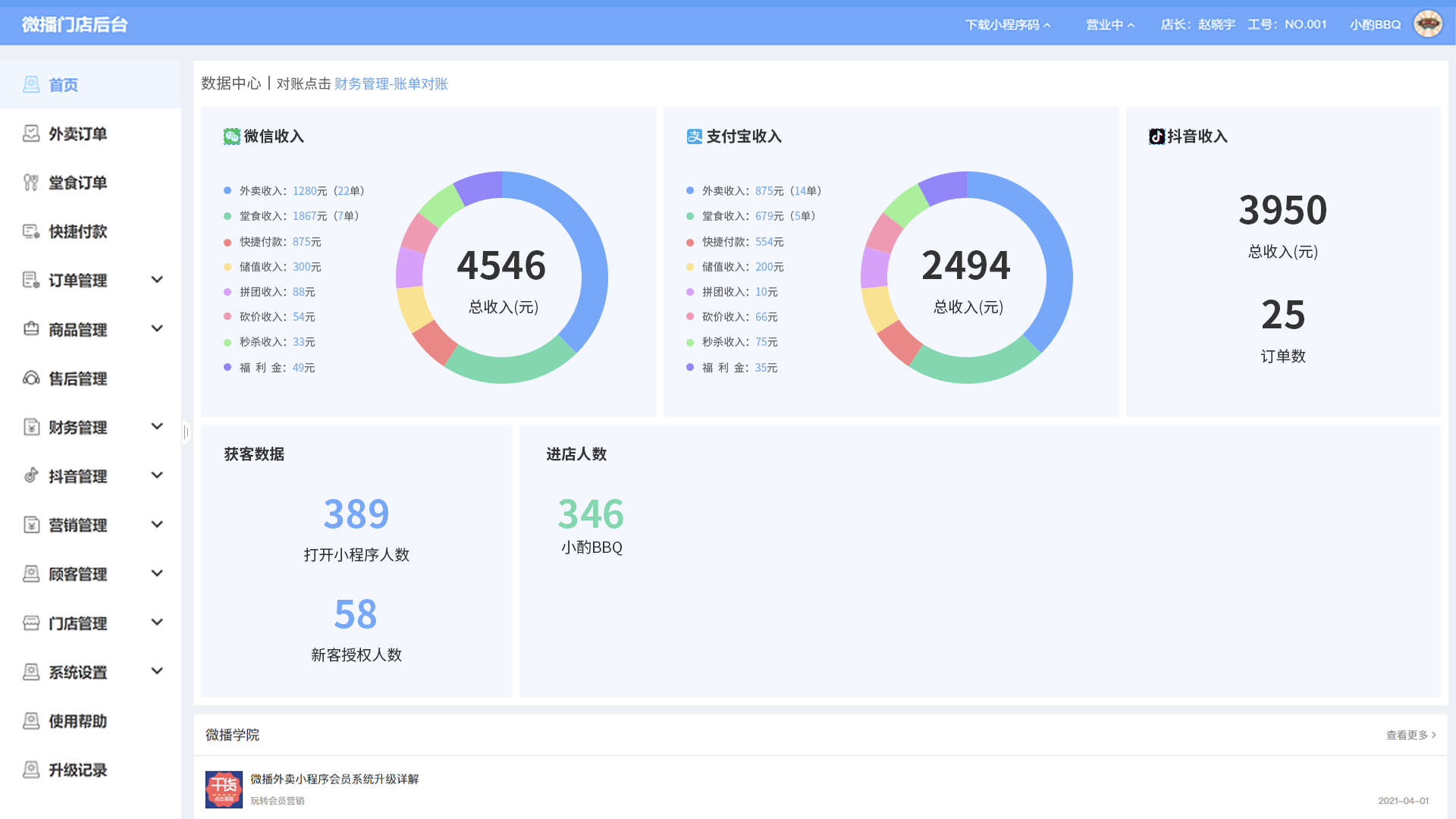The width and height of the screenshot is (1456, 819).
Task: Open 售后管理 menu item
Action: (x=91, y=378)
